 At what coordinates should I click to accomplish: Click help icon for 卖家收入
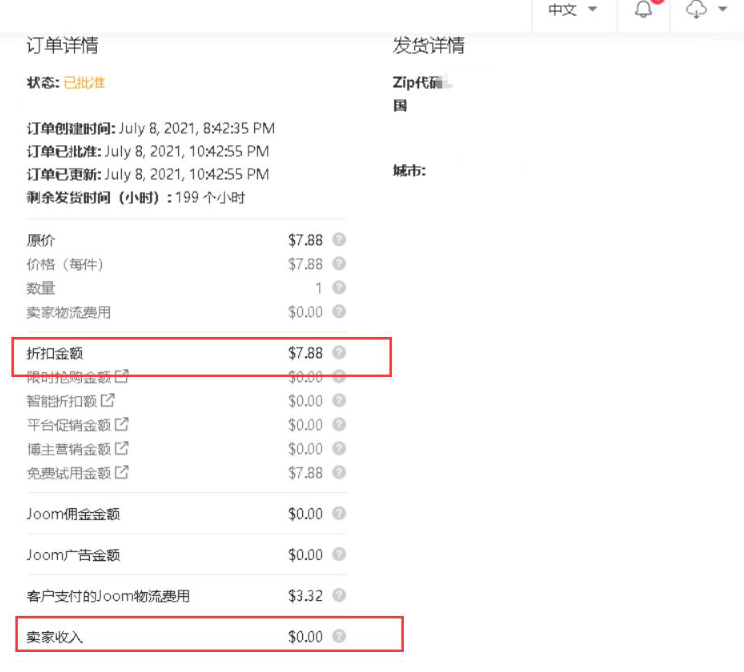339,636
